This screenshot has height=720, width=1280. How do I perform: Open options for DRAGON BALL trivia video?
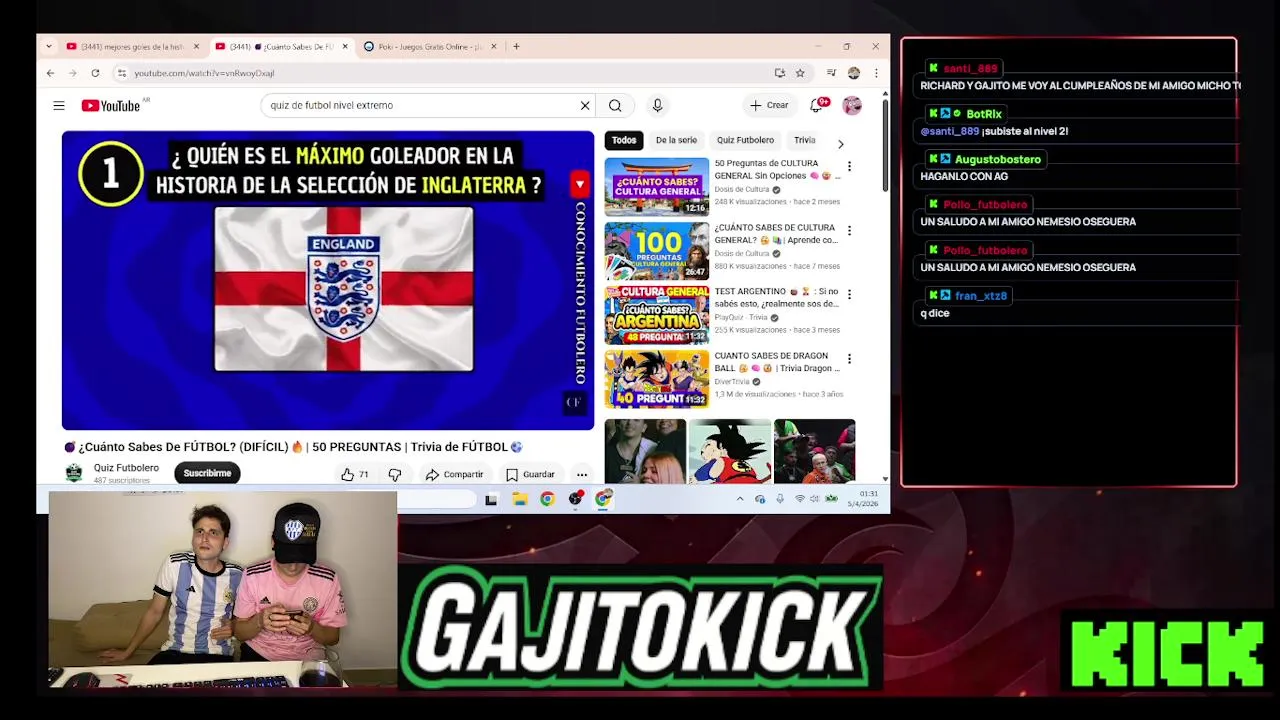point(849,359)
